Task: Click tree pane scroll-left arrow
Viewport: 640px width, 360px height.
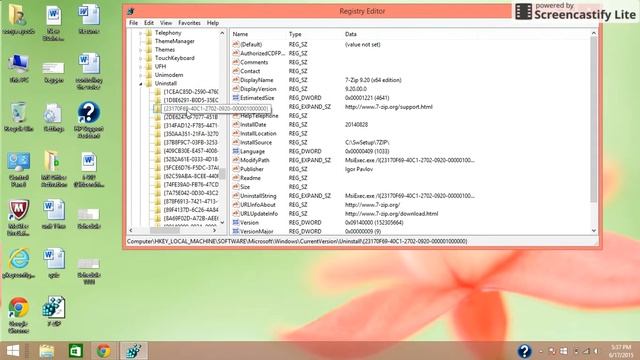Action: (x=131, y=231)
